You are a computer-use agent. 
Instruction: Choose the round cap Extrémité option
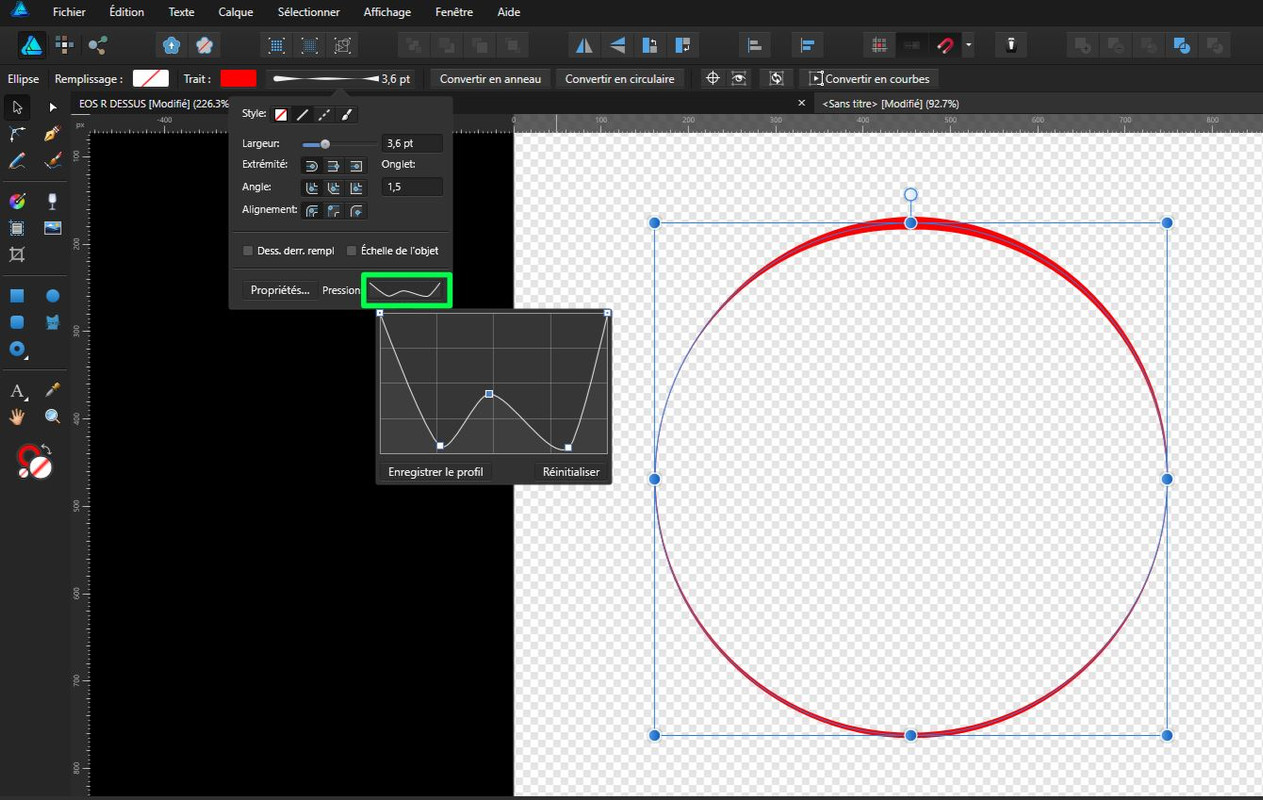312,165
